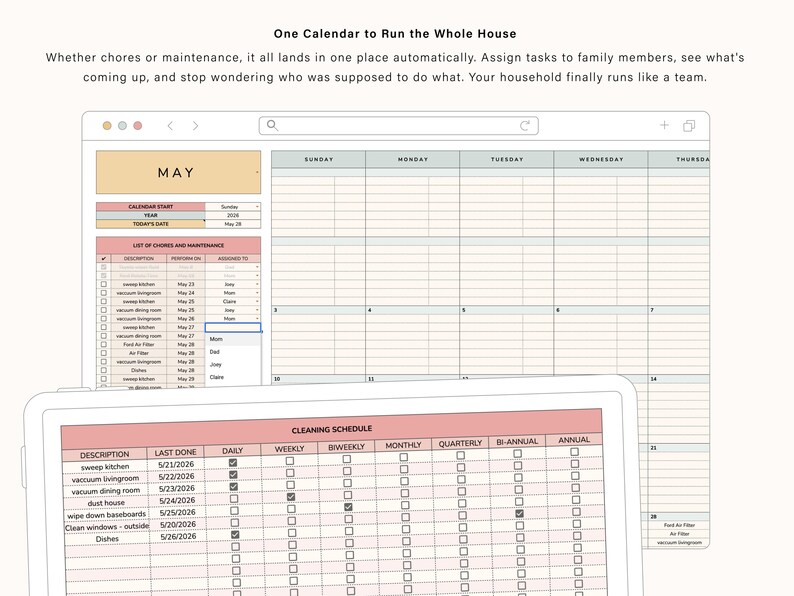Image resolution: width=794 pixels, height=596 pixels.
Task: Click the magnifier icon in the address bar
Action: [272, 125]
